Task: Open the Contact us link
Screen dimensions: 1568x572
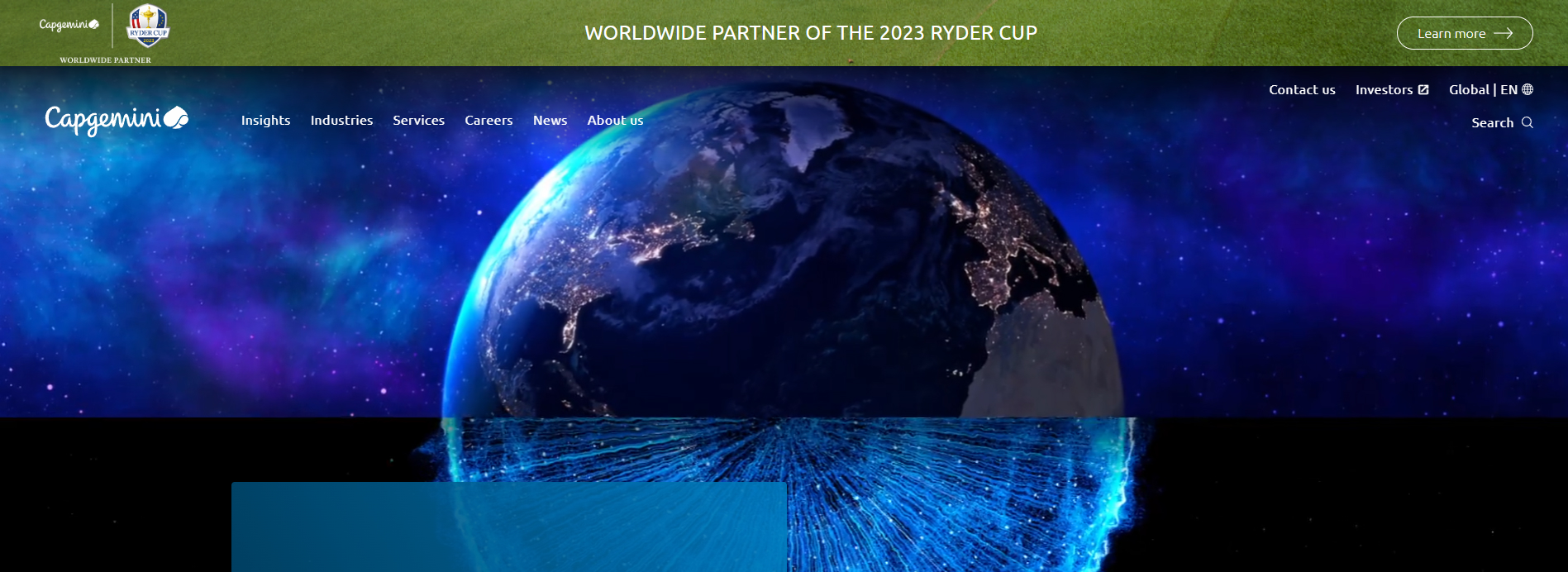Action: tap(1302, 89)
